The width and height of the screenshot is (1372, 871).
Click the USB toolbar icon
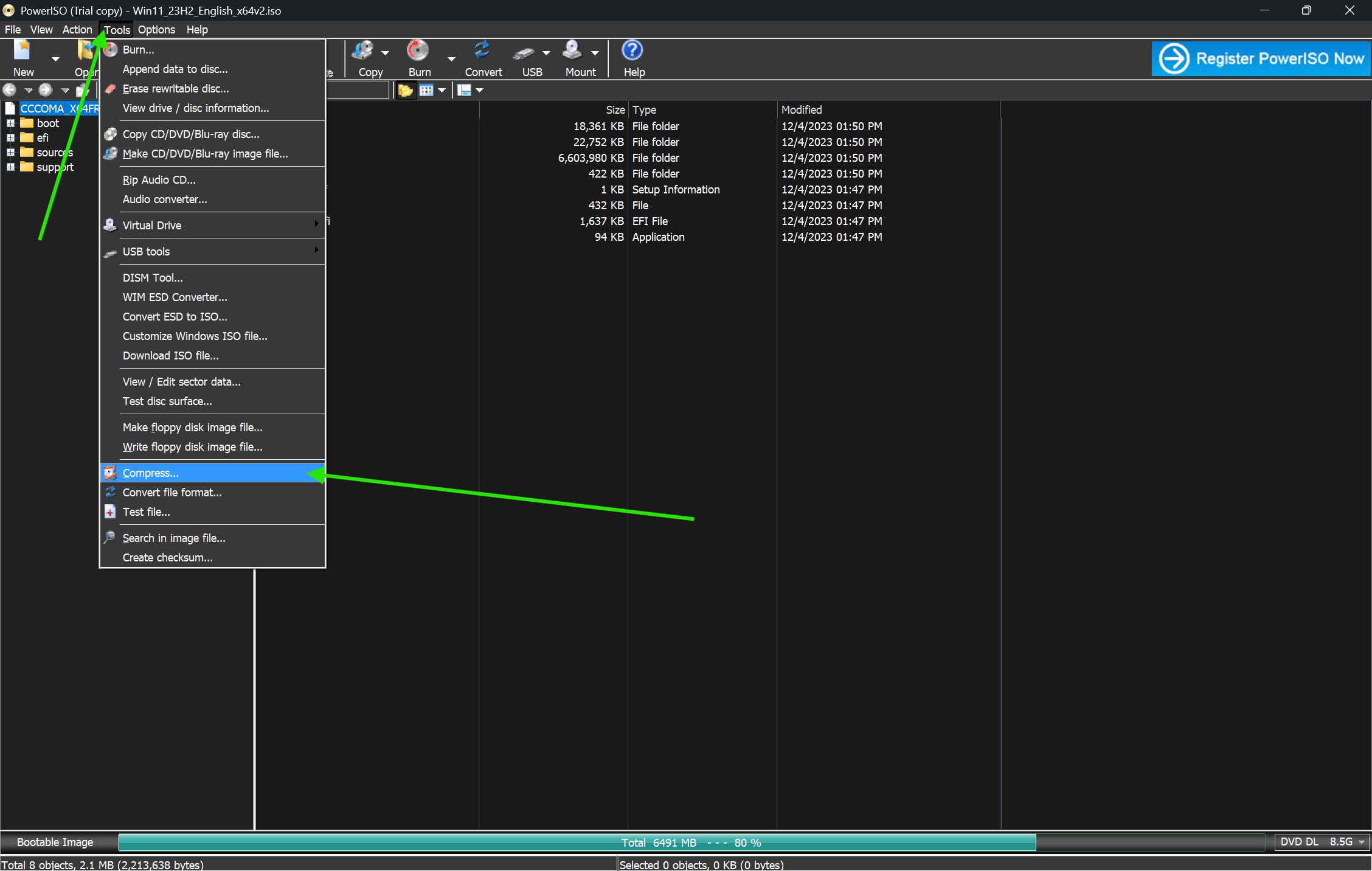[x=524, y=53]
